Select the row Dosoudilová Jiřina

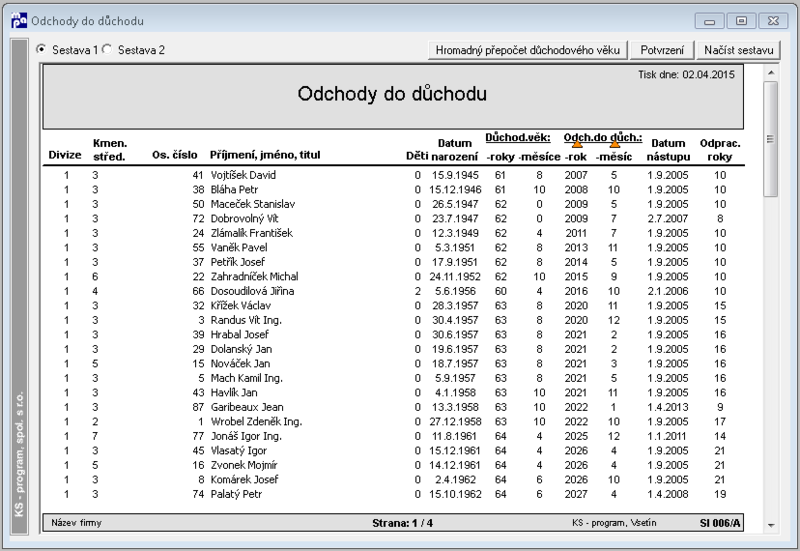pos(393,291)
